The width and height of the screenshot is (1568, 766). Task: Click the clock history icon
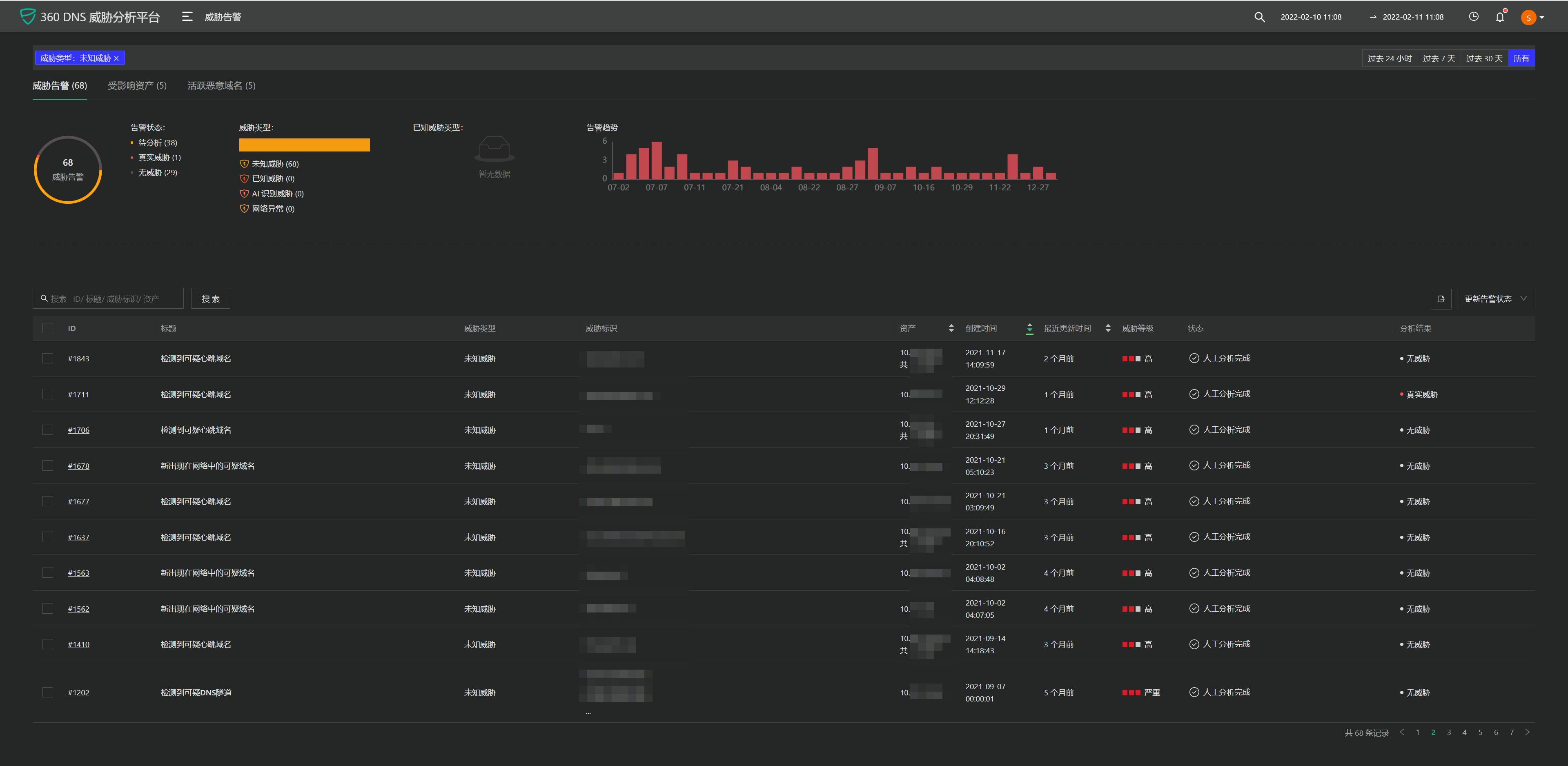click(1474, 17)
